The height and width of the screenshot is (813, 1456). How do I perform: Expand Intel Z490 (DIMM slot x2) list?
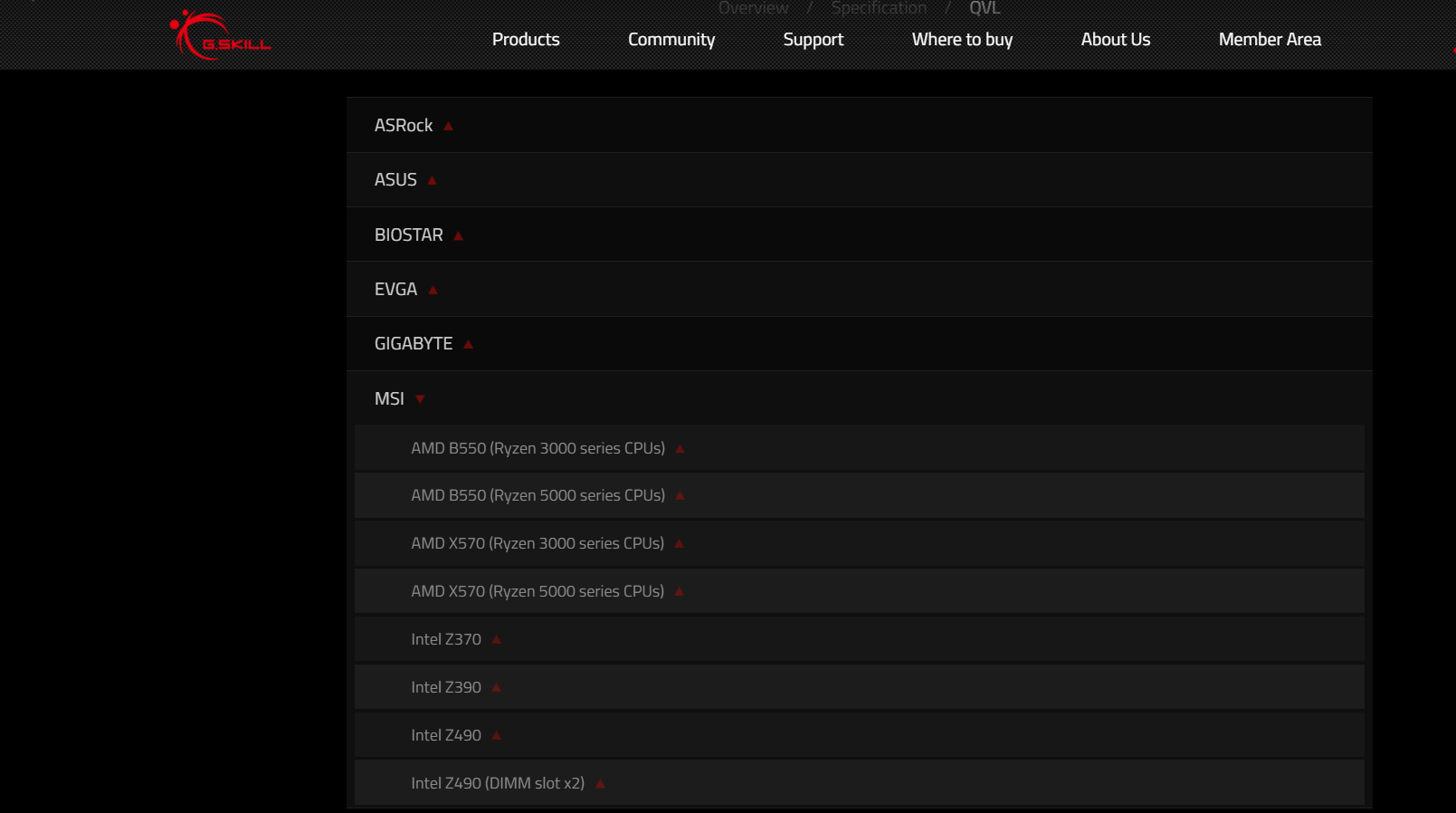pos(859,783)
